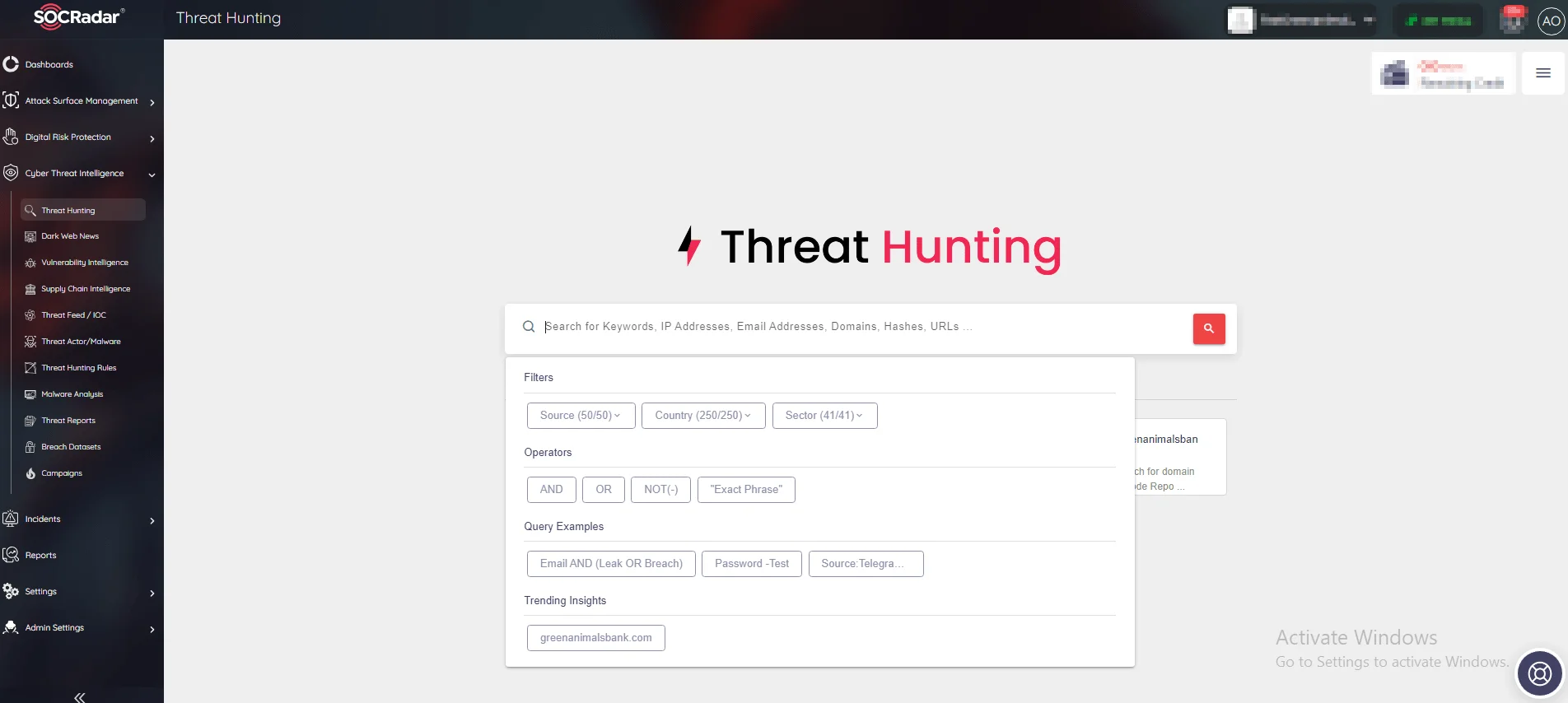Click the Threat Feed / IOC icon
Image resolution: width=1568 pixels, height=703 pixels.
coord(30,315)
